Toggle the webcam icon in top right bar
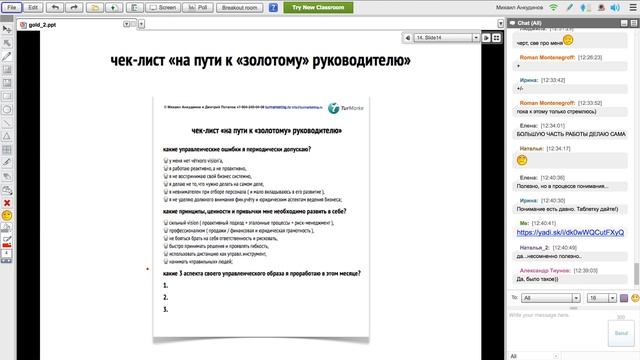Image resolution: width=640 pixels, height=360 pixels. point(601,7)
